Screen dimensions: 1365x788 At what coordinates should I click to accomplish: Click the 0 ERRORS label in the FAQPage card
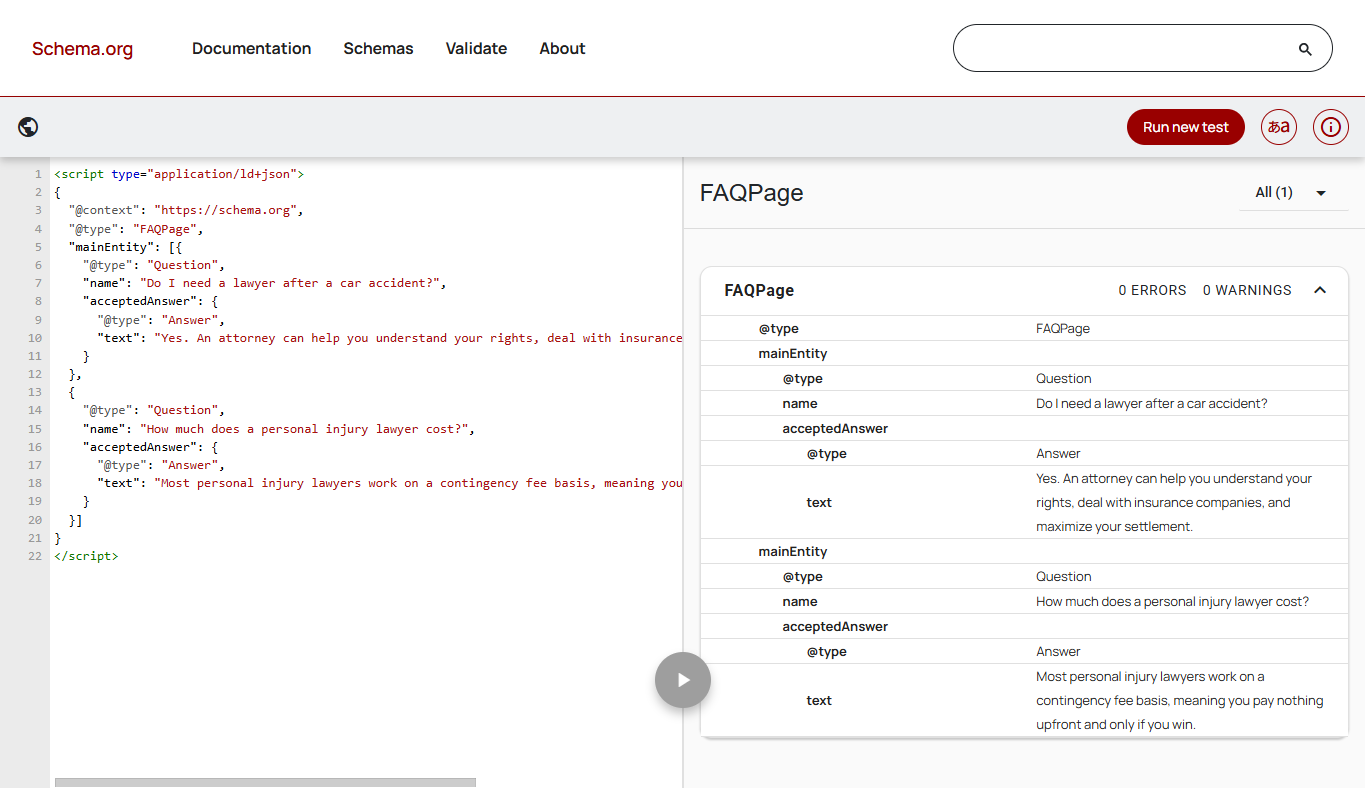coord(1152,290)
